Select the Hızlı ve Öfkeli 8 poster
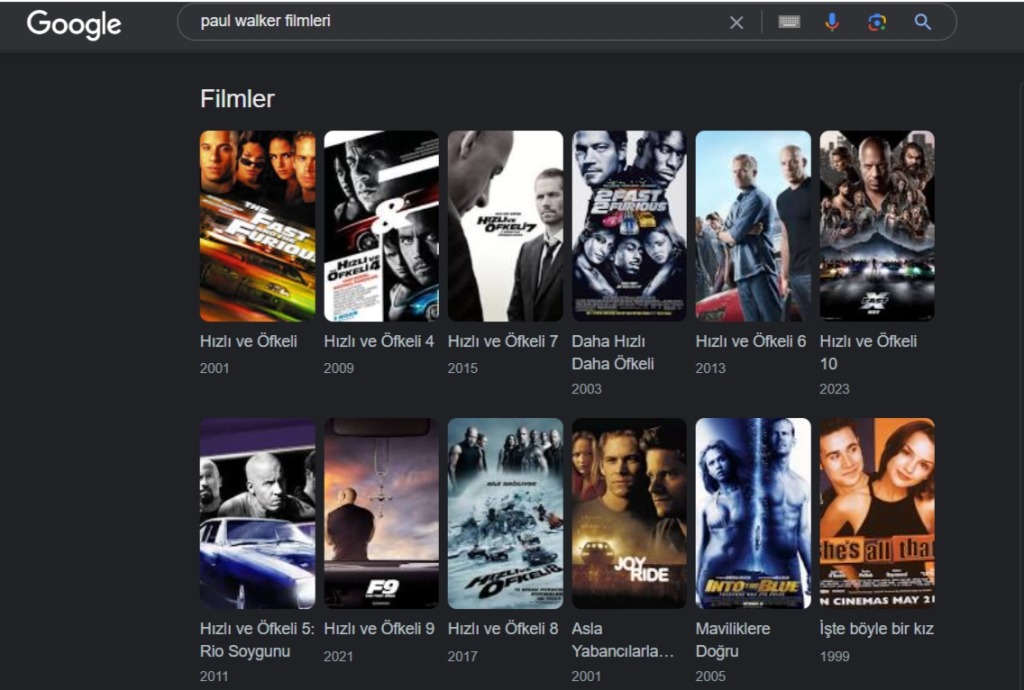 (505, 514)
